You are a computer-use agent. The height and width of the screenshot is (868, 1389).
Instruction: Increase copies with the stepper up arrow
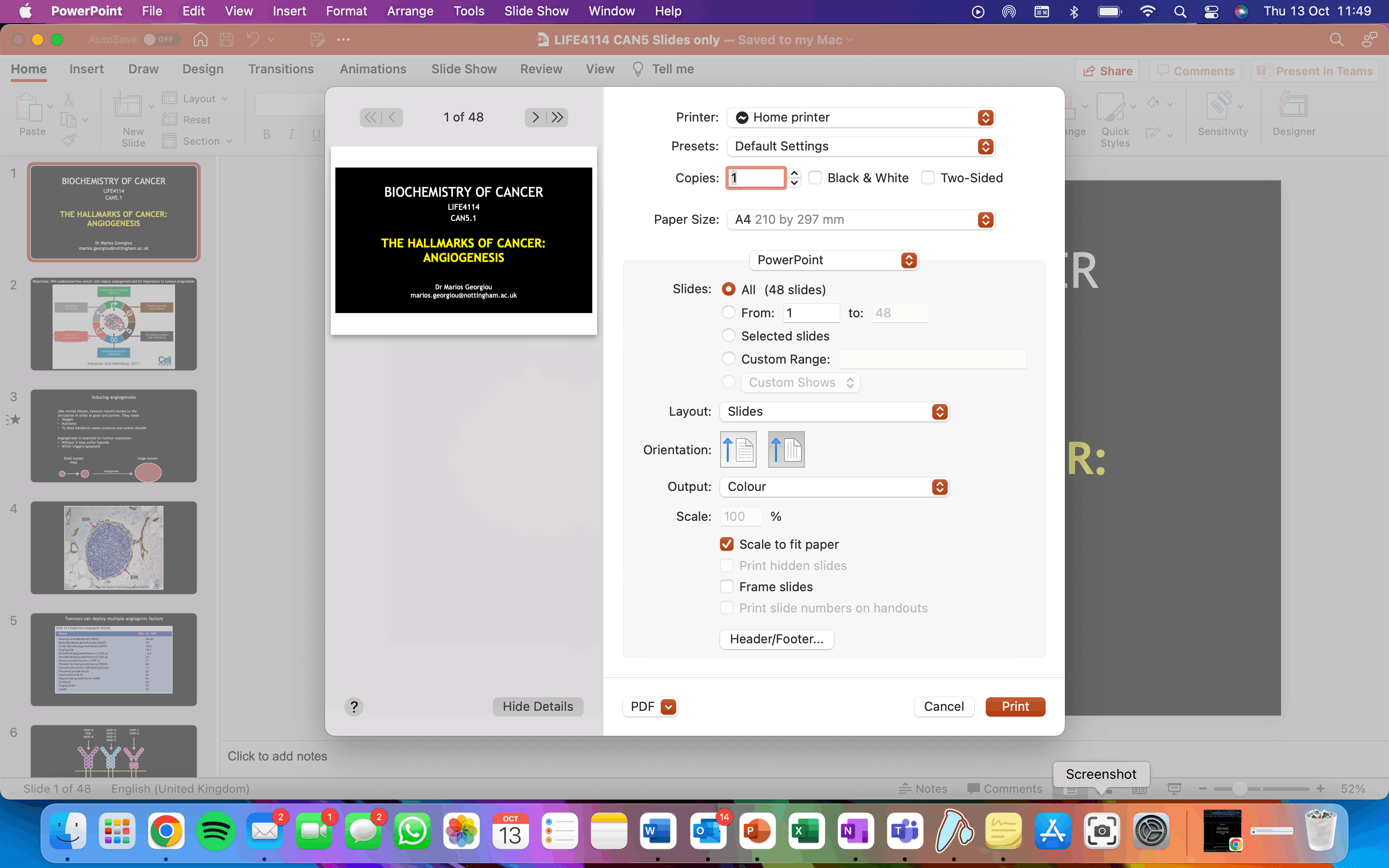coord(794,173)
